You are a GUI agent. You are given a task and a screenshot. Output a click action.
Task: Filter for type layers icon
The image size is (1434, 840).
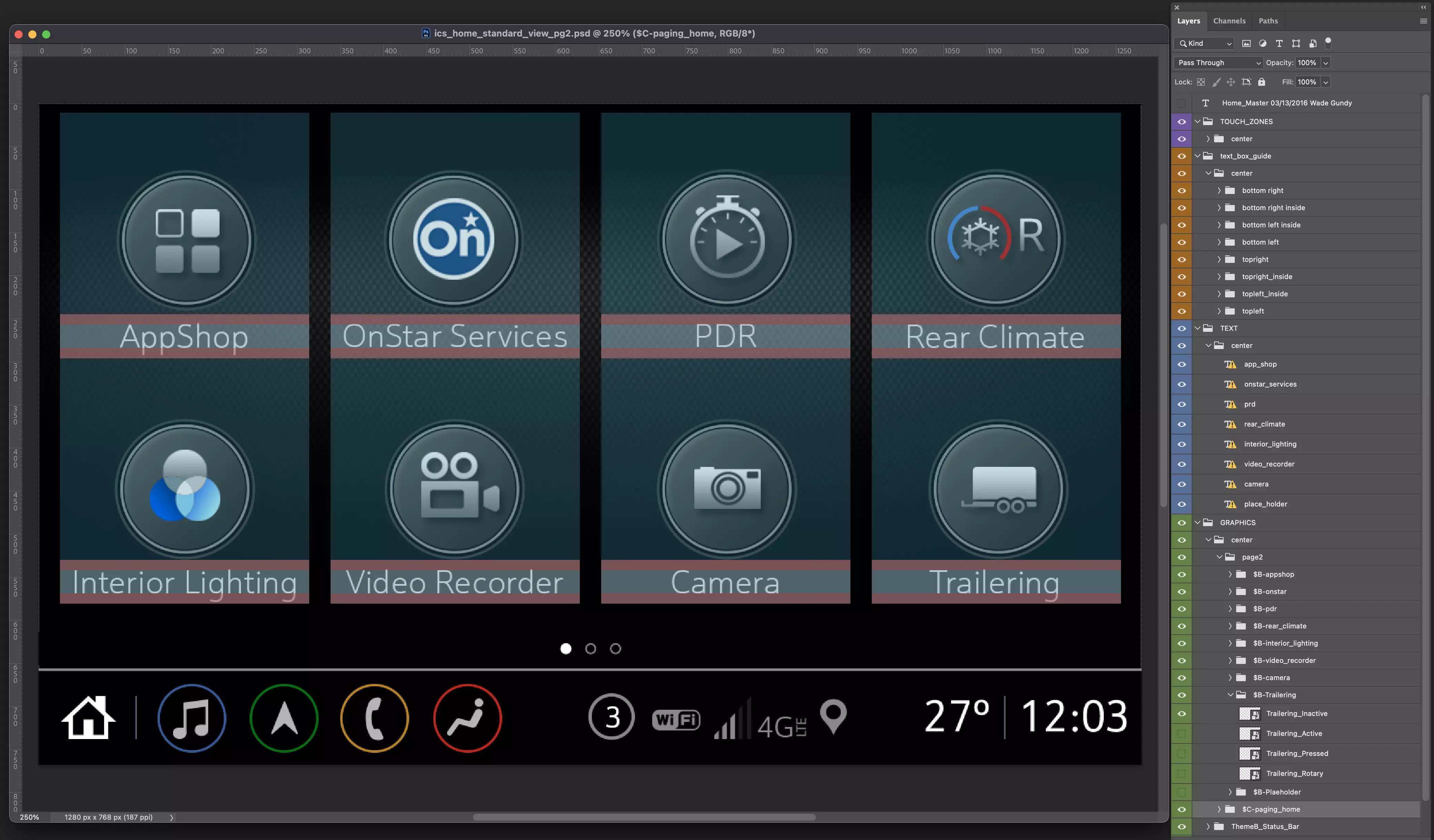pos(1279,43)
